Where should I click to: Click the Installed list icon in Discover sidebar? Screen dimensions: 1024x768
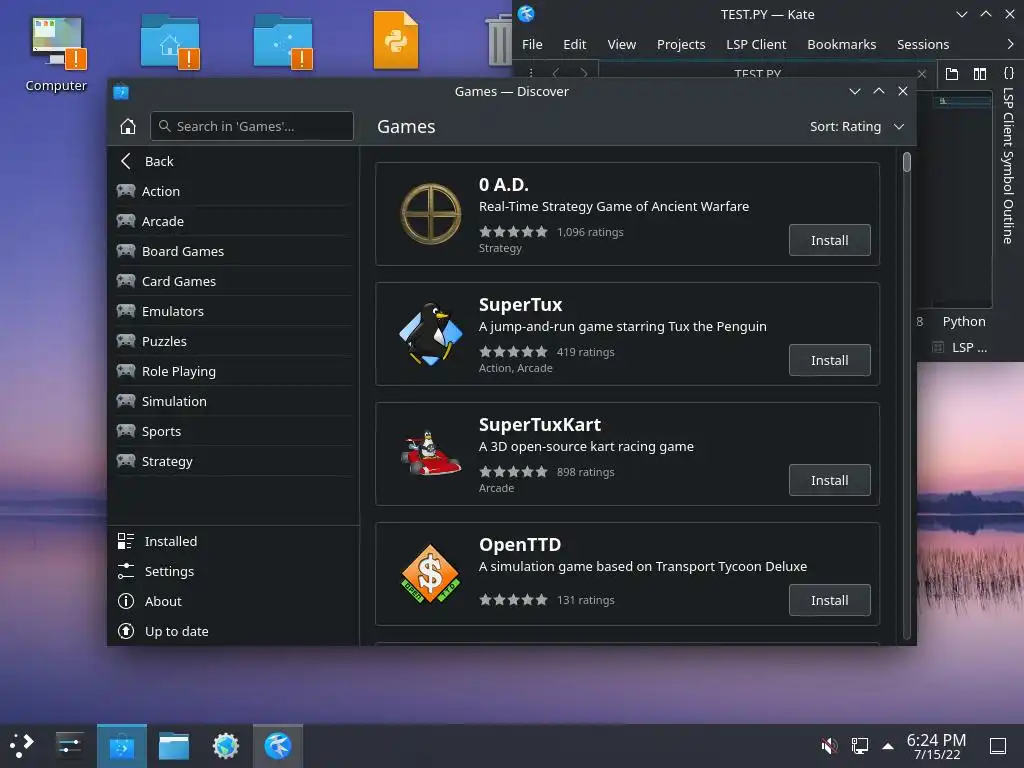pos(125,541)
